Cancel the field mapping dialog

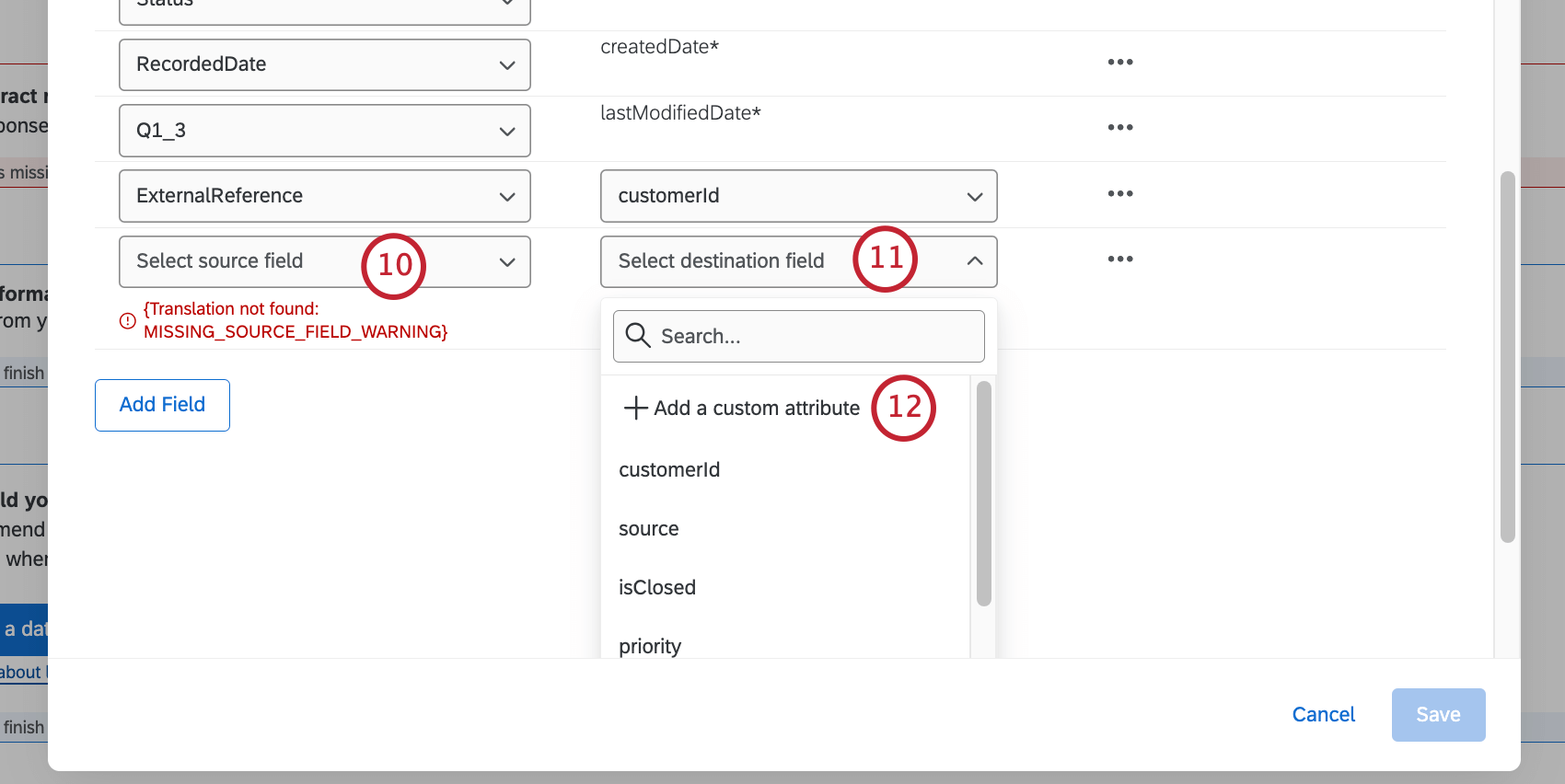[1323, 715]
